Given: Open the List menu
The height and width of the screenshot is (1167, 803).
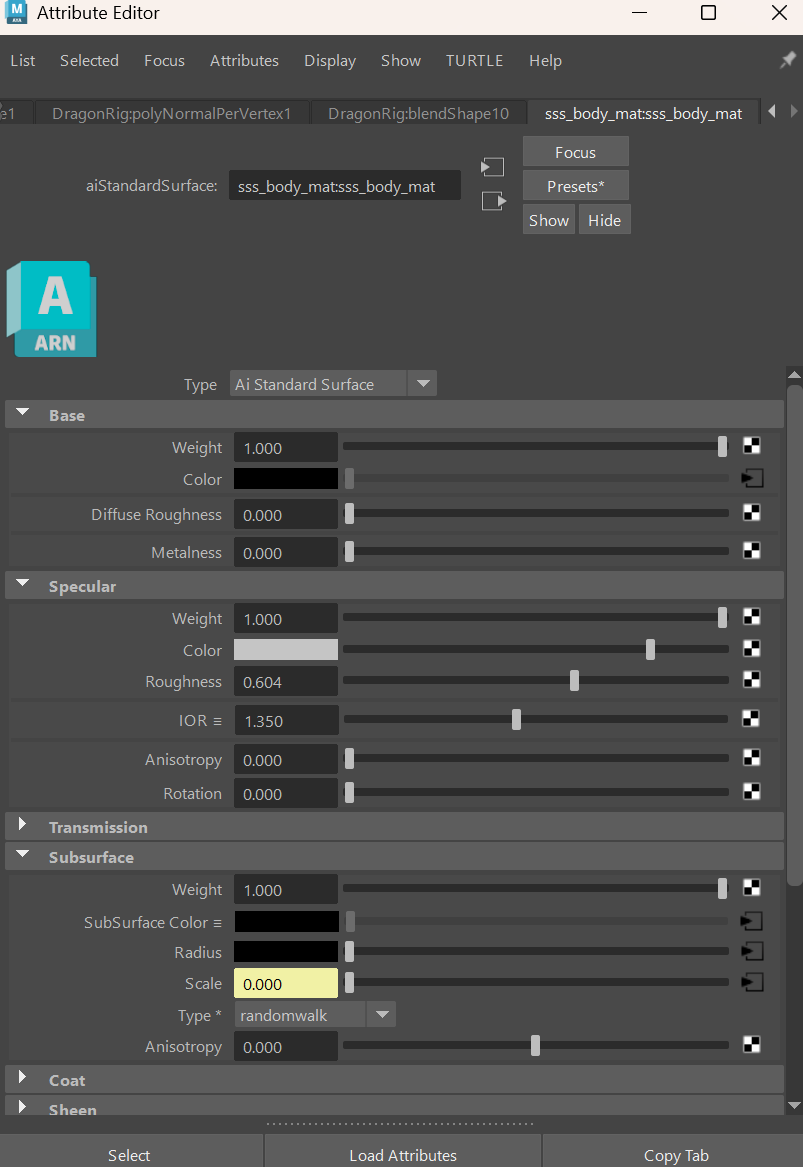Looking at the screenshot, I should point(22,61).
